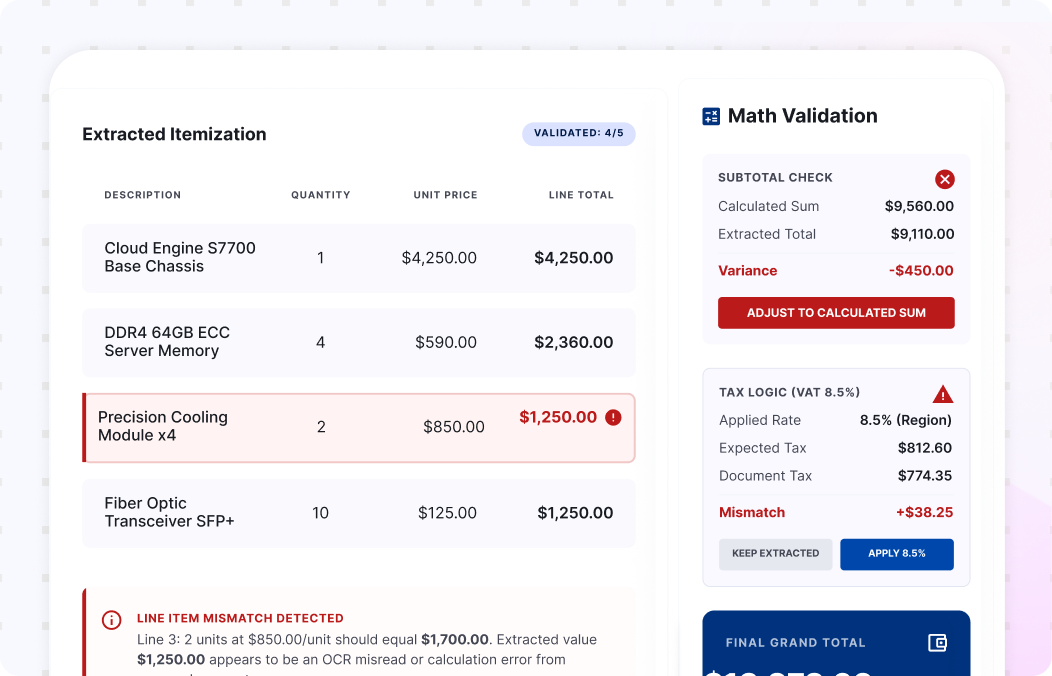Image resolution: width=1052 pixels, height=676 pixels.
Task: Select the Precision Cooling Module x4 row
Action: [359, 428]
